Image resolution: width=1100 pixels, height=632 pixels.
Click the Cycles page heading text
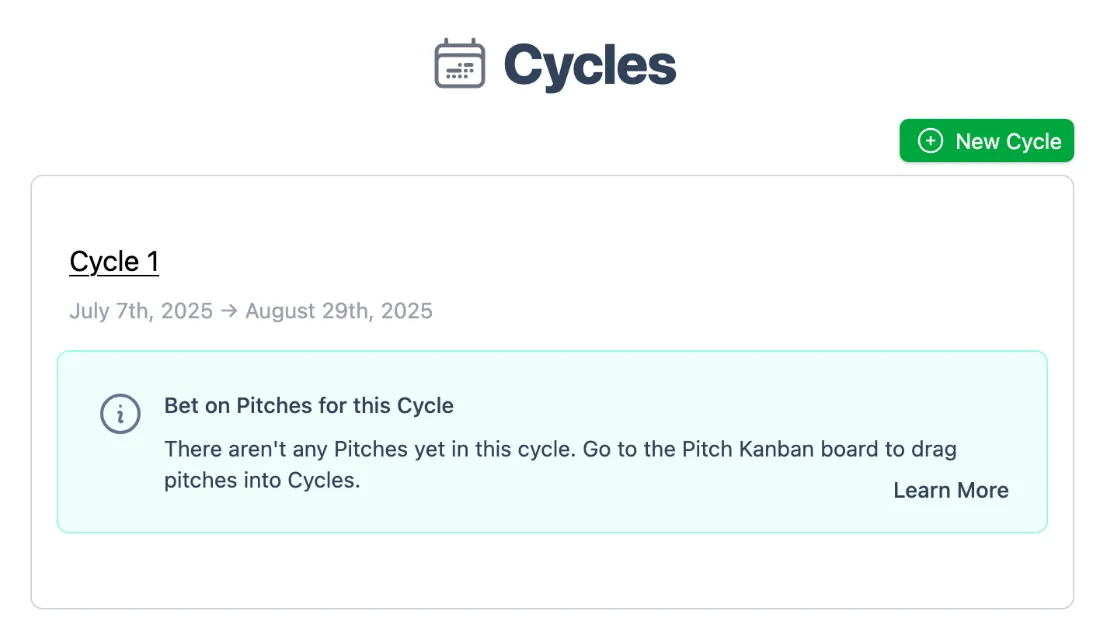click(x=590, y=66)
